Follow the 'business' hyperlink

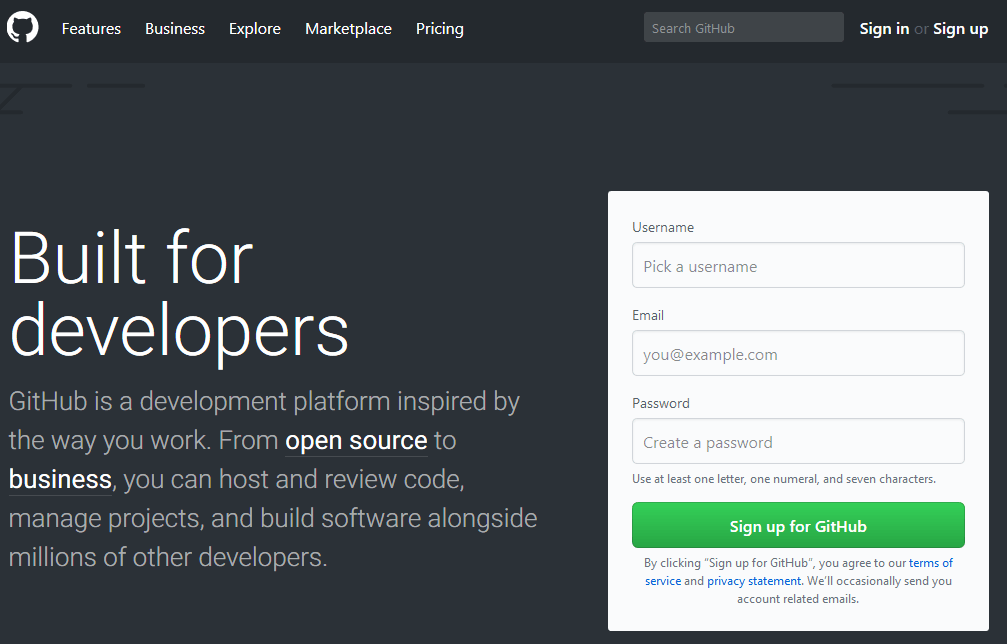pyautogui.click(x=59, y=479)
